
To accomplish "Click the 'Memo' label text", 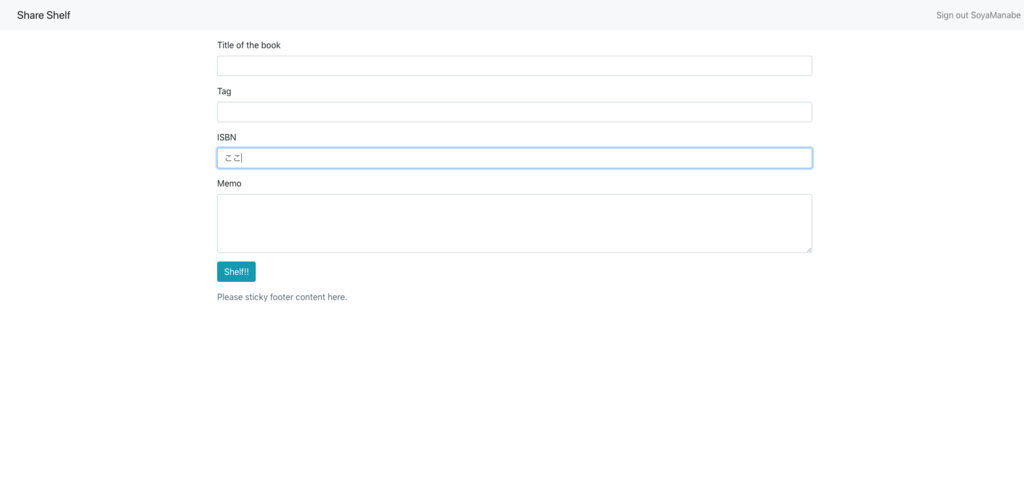I will point(229,183).
